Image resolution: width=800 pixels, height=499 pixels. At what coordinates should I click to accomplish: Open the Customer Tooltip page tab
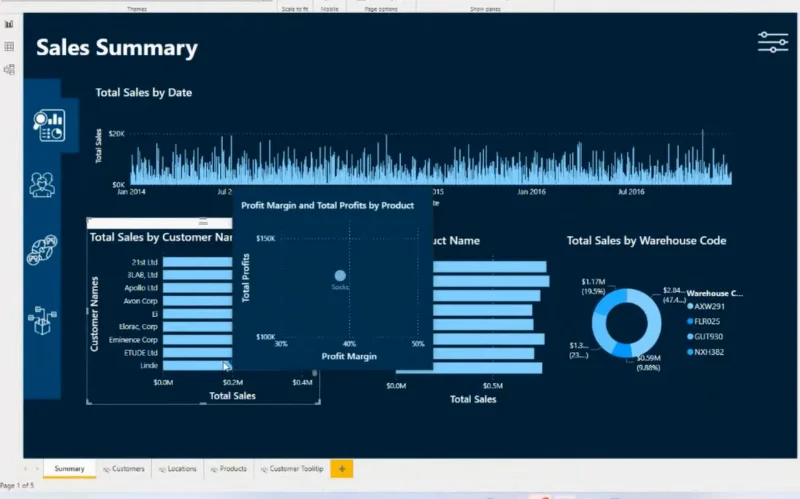(292, 469)
